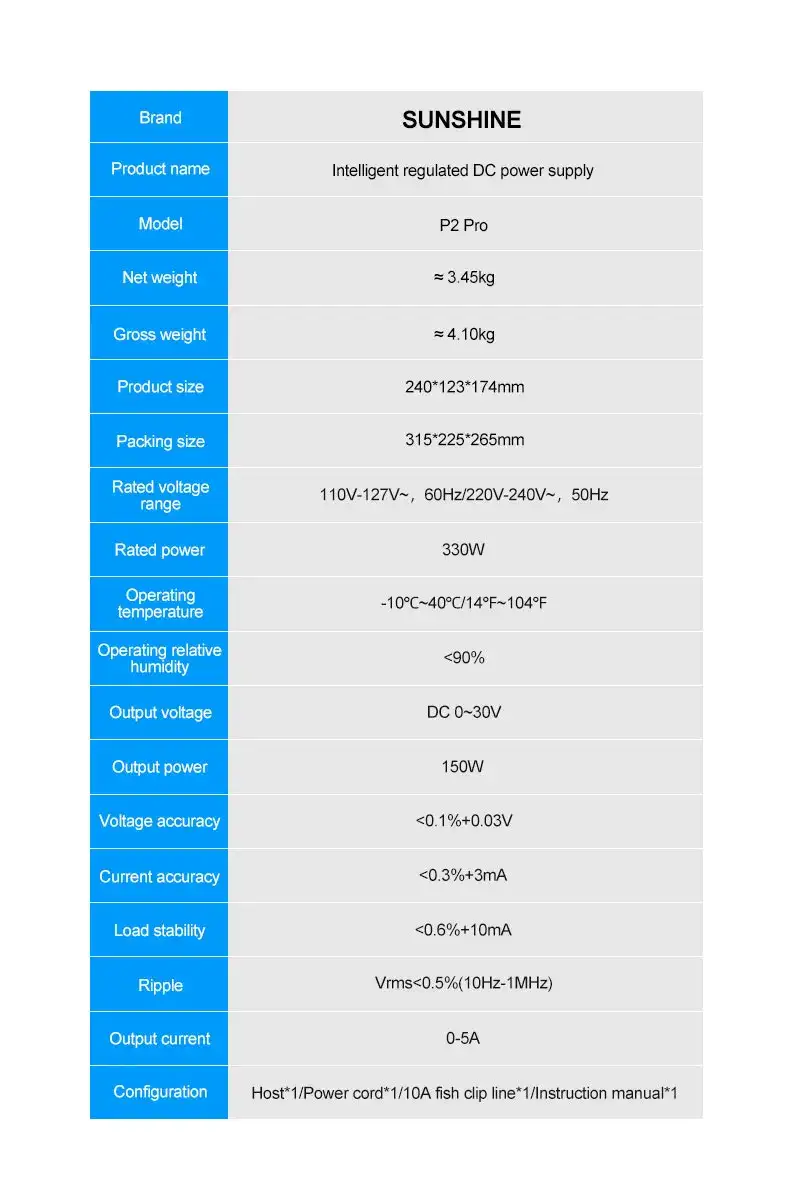
Task: Click the SUNSHINE brand name
Action: click(x=461, y=120)
